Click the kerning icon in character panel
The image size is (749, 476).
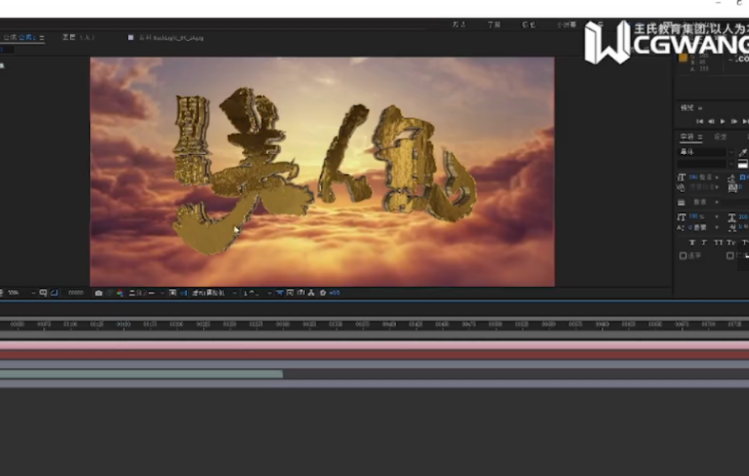pyautogui.click(x=682, y=187)
